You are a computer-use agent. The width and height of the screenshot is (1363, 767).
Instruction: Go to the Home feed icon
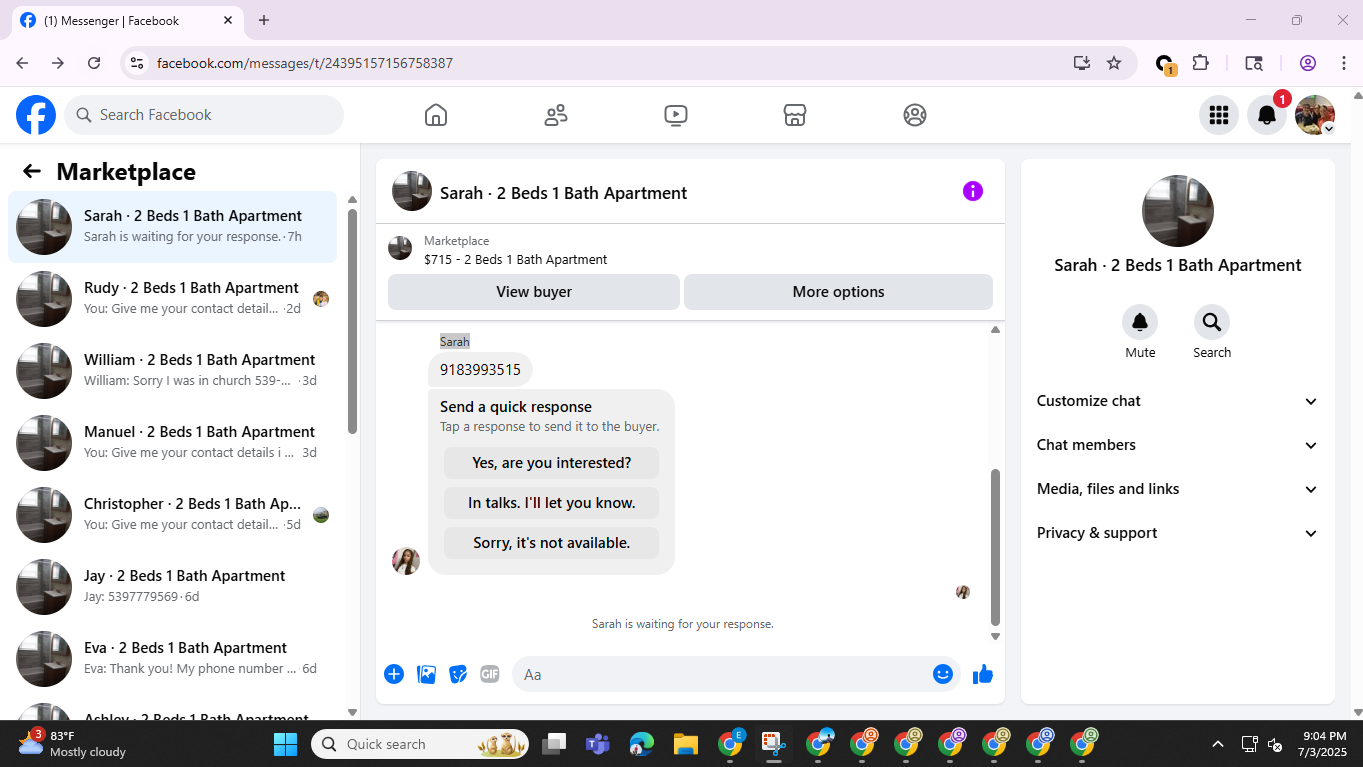(436, 115)
